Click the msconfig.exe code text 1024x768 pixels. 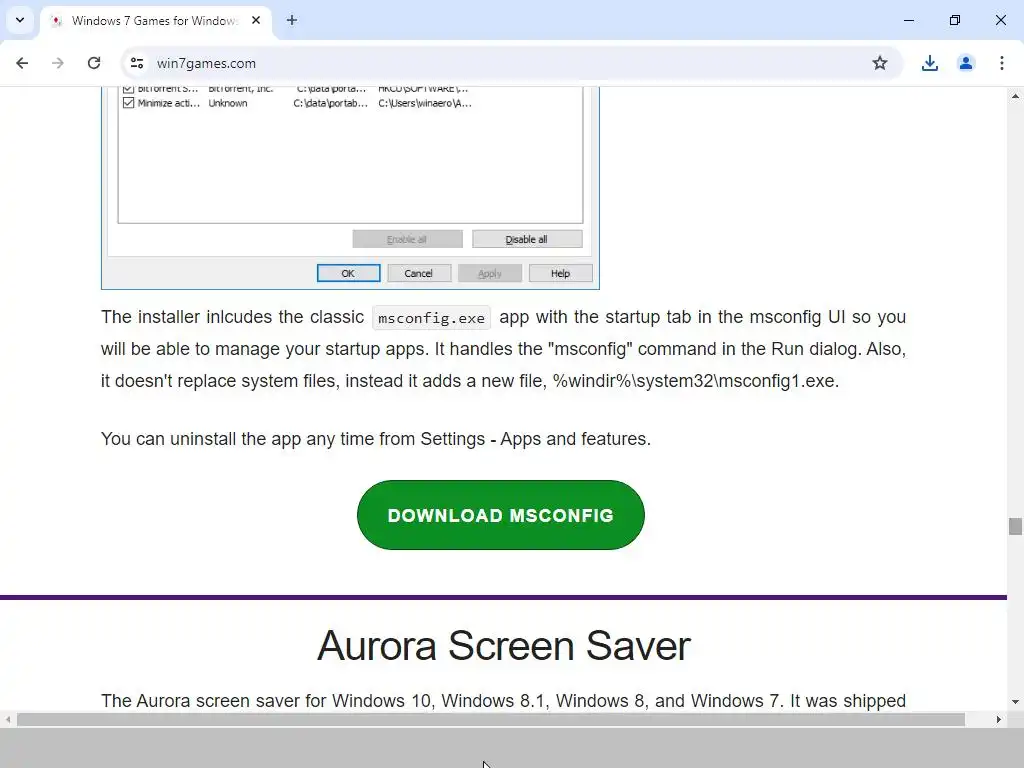pos(431,318)
